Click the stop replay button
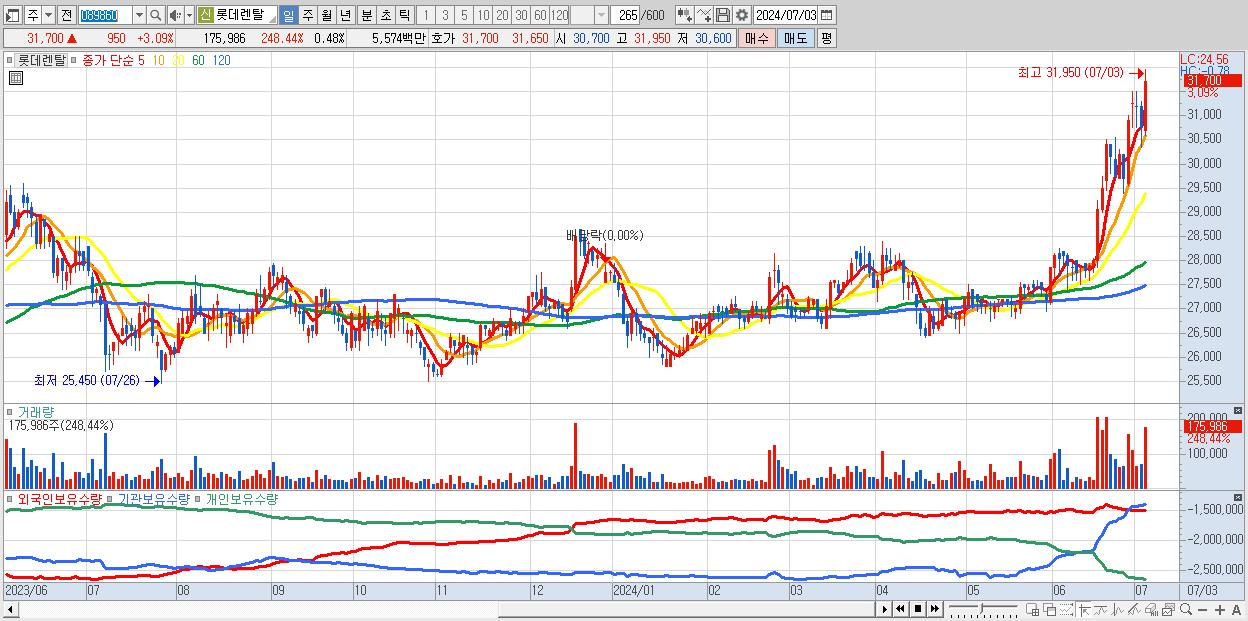Viewport: 1248px width, 621px height. [918, 609]
